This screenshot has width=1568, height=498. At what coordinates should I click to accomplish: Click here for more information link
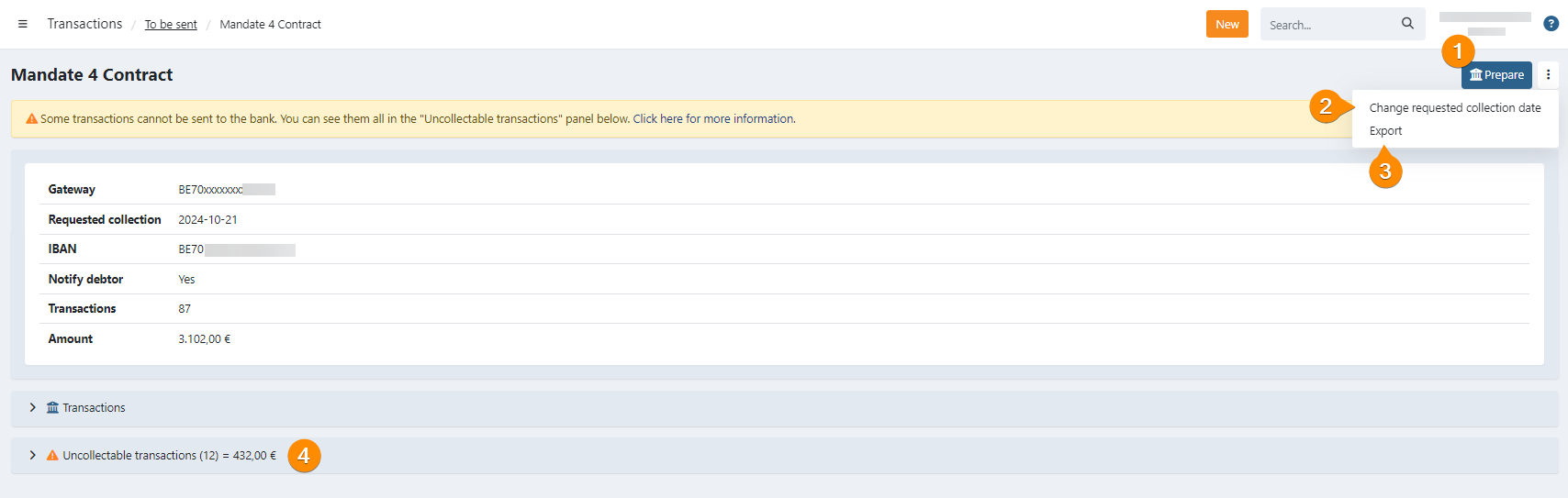[x=713, y=119]
